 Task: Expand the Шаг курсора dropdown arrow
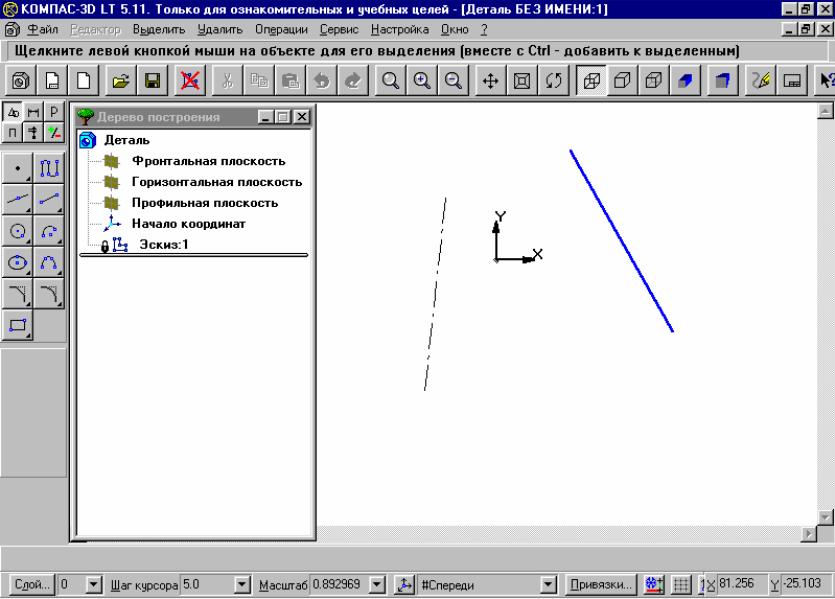242,585
